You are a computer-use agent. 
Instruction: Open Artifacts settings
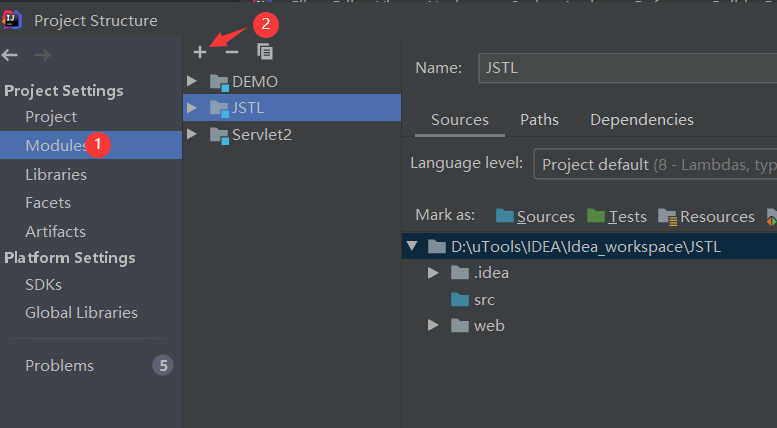[x=56, y=231]
